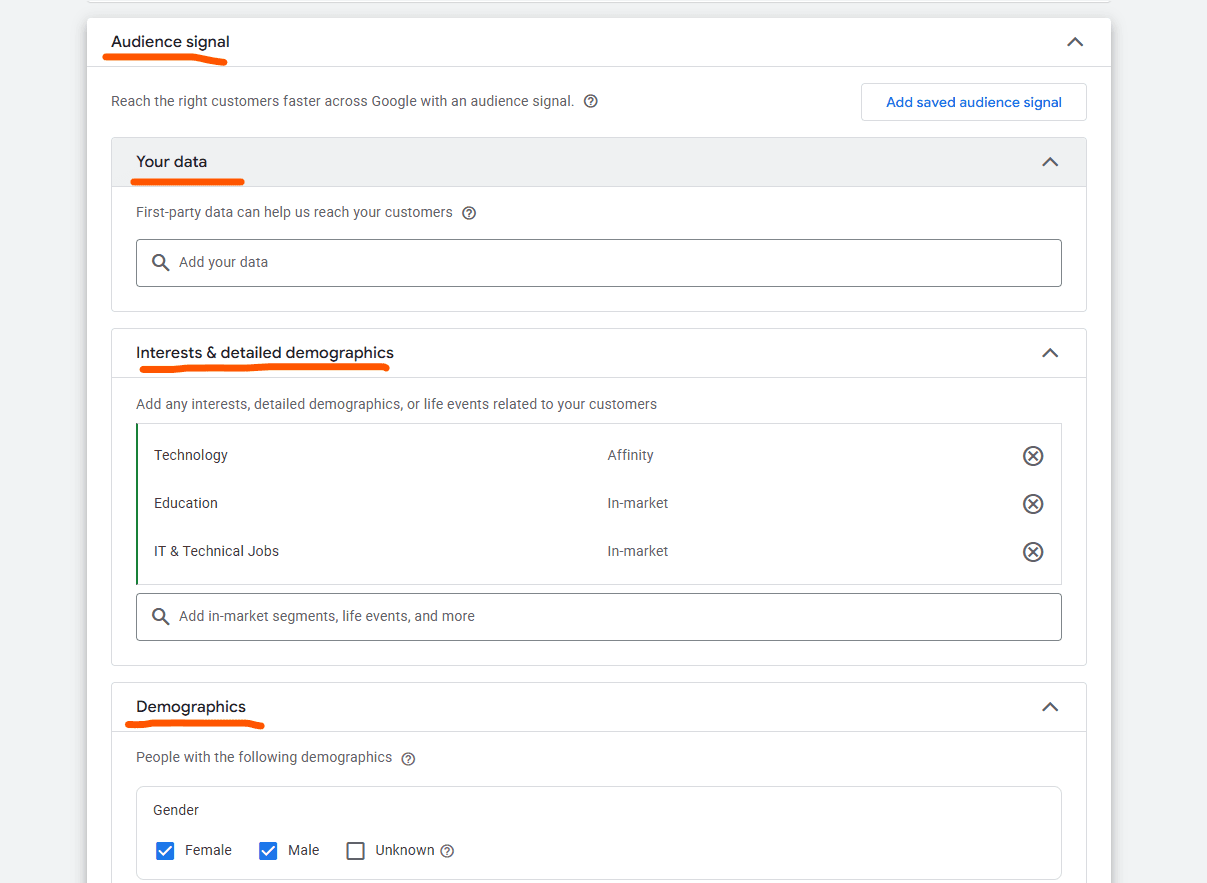The width and height of the screenshot is (1207, 883).
Task: Click the search icon in Add your data
Action: coord(161,262)
